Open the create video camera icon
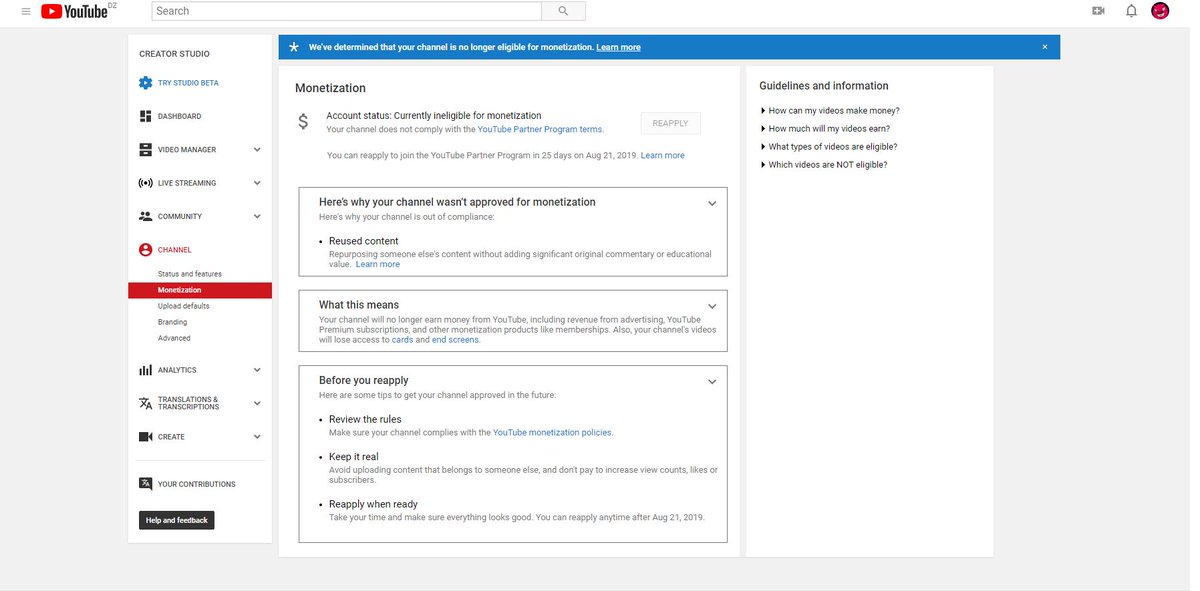This screenshot has width=1200, height=591. 1099,11
